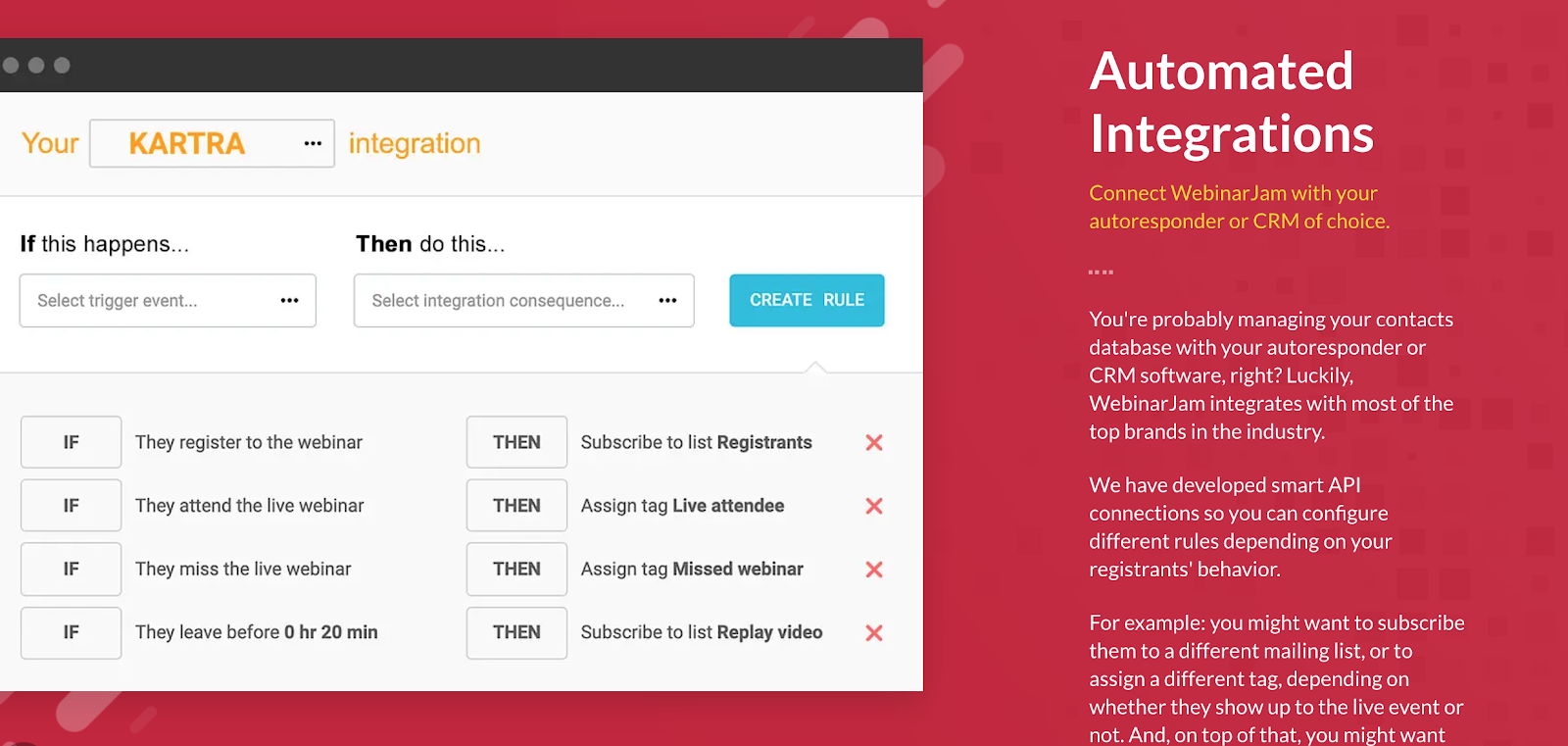Delete the Assign tag Missed webinar rule
The height and width of the screenshot is (746, 1568).
coord(874,570)
